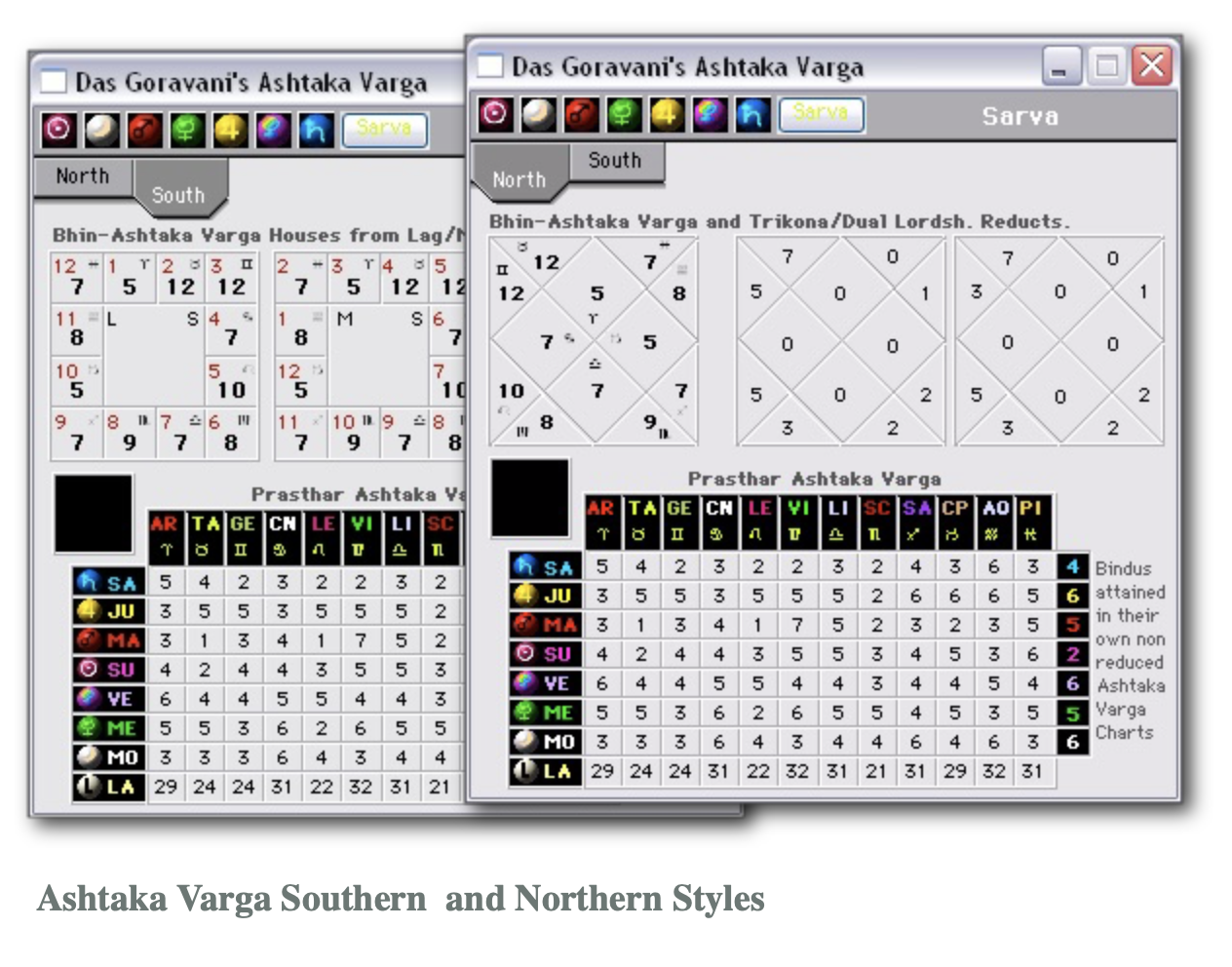Click the blue Saturn icon in front window
1232x967 pixels.
click(751, 114)
